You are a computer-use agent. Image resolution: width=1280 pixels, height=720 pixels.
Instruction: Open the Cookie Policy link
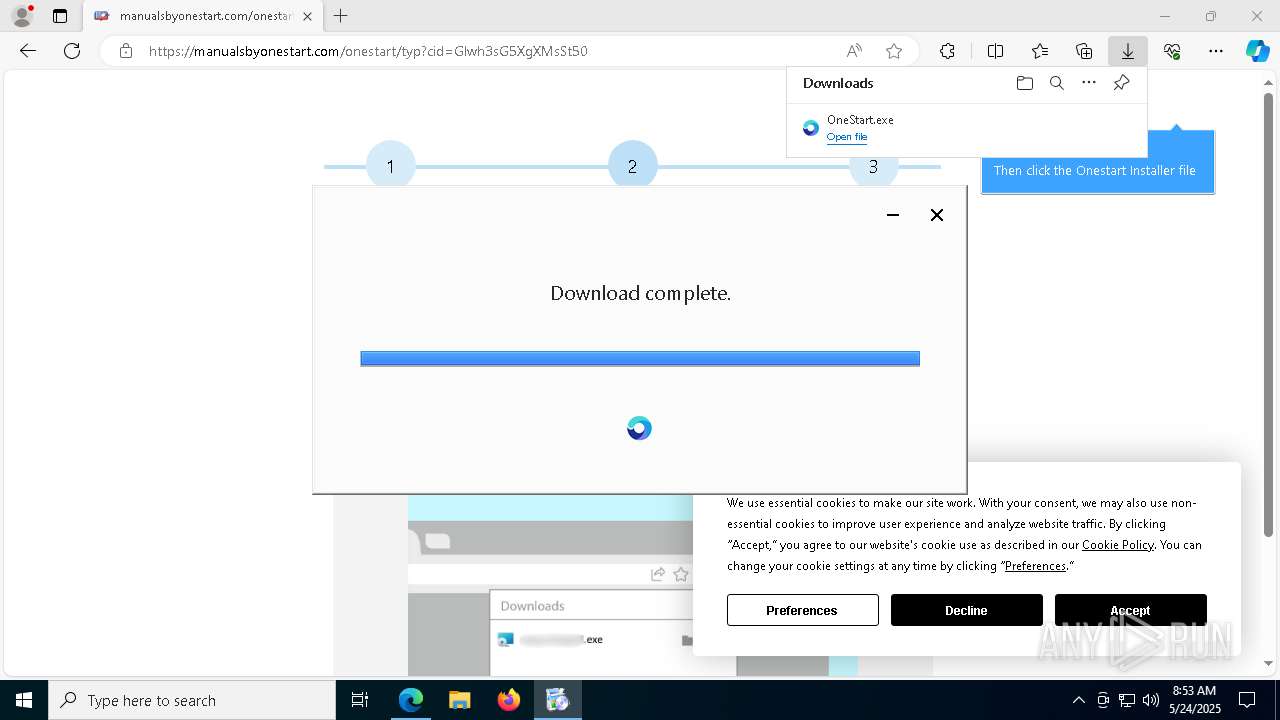(1118, 545)
